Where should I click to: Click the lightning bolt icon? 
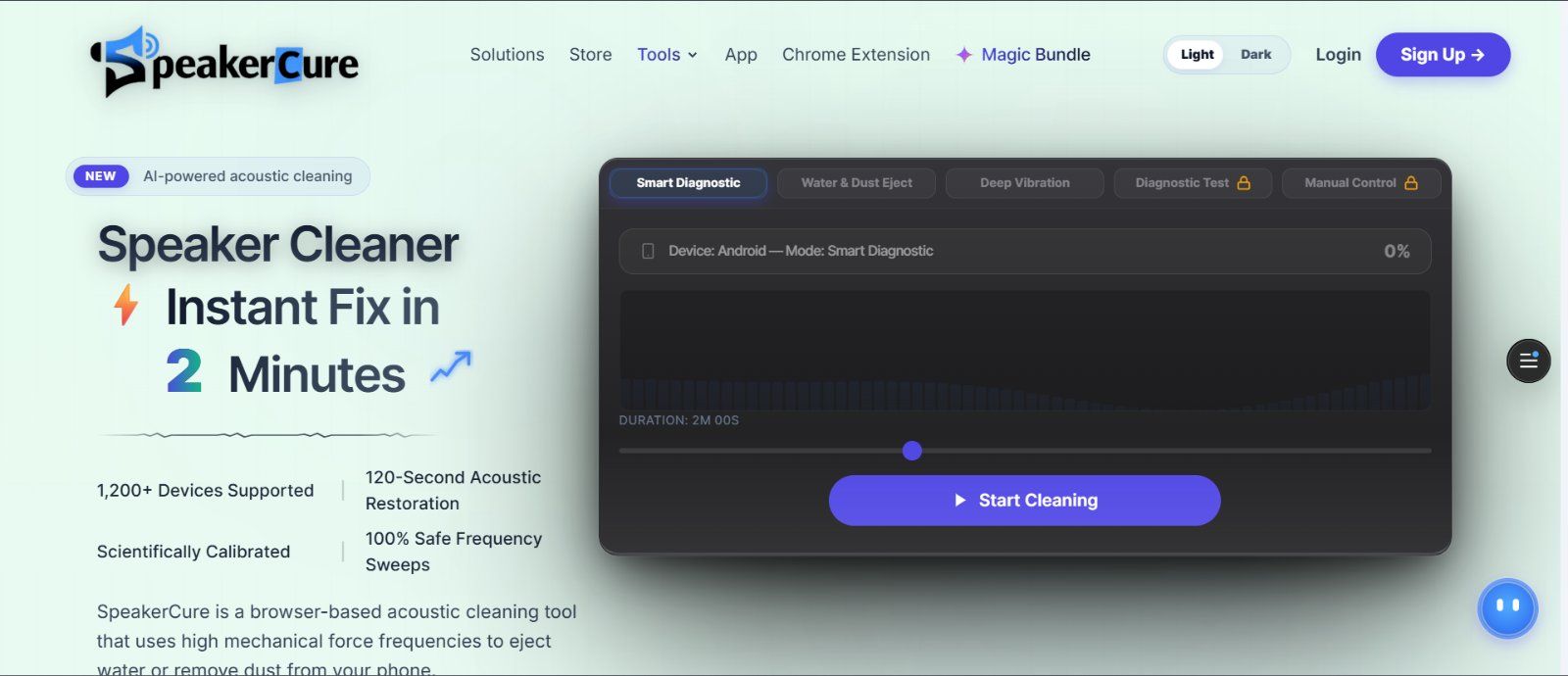click(126, 305)
